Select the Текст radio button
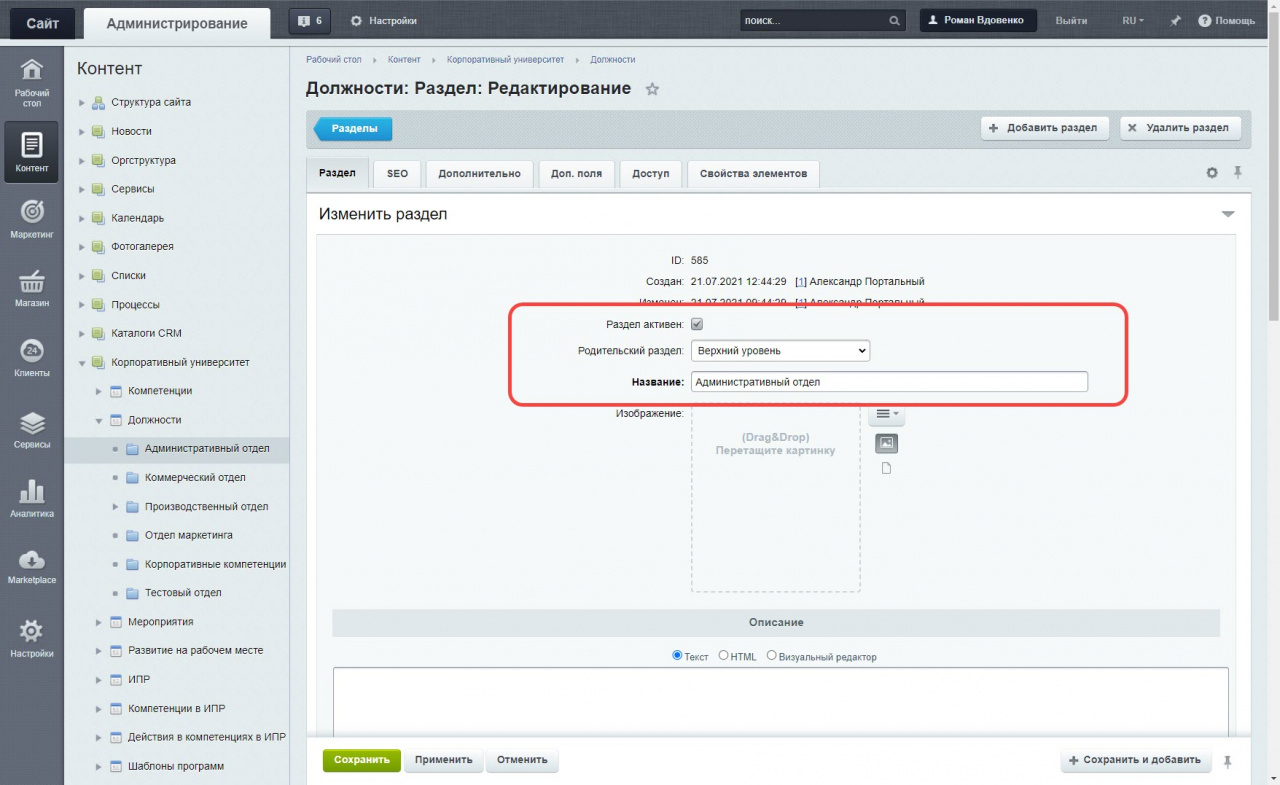Image resolution: width=1280 pixels, height=785 pixels. pyautogui.click(x=677, y=656)
